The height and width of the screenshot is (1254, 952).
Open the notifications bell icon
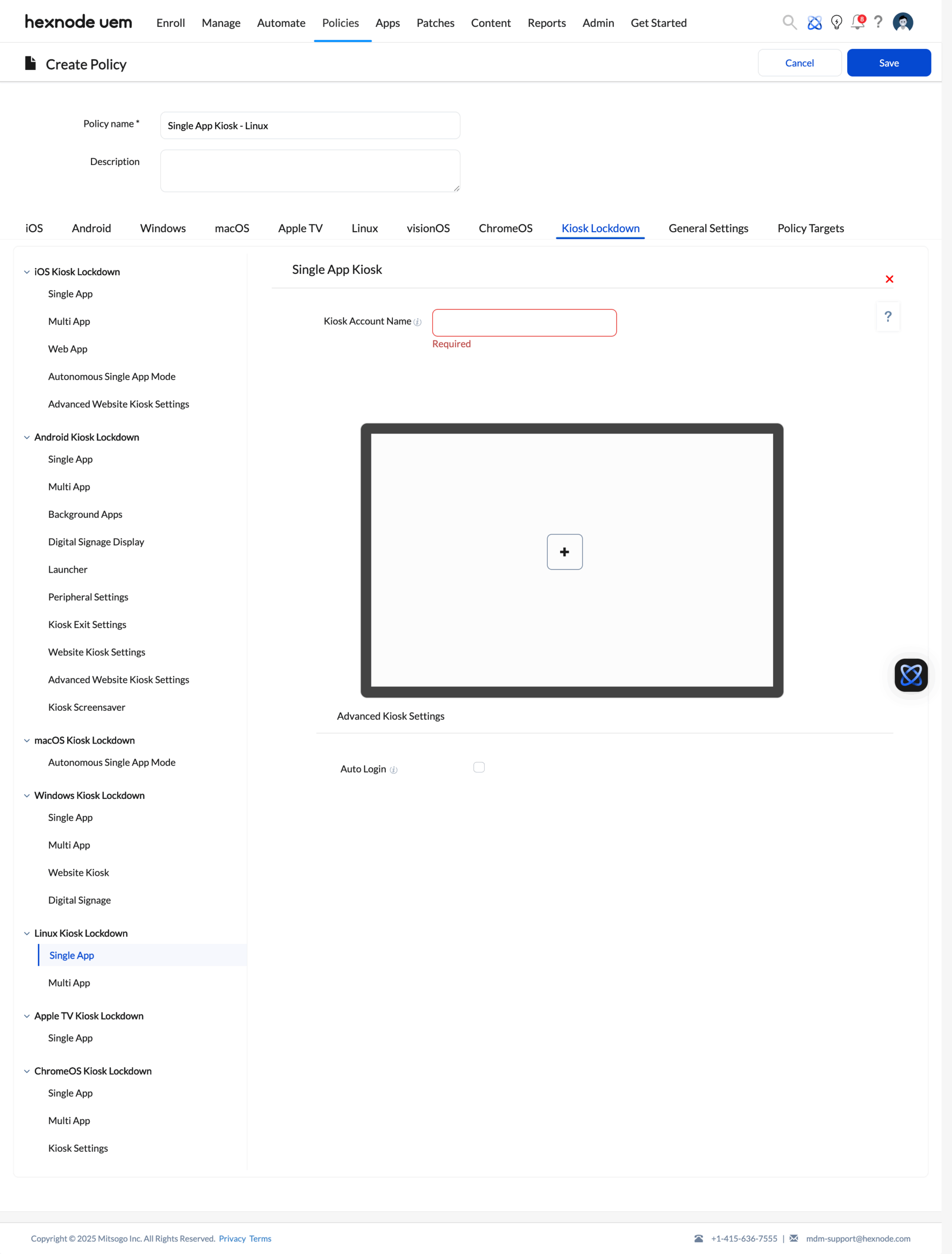(x=858, y=22)
